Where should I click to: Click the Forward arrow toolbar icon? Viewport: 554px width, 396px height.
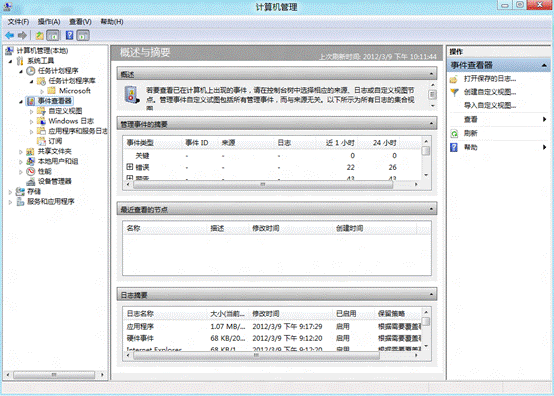pyautogui.click(x=22, y=35)
